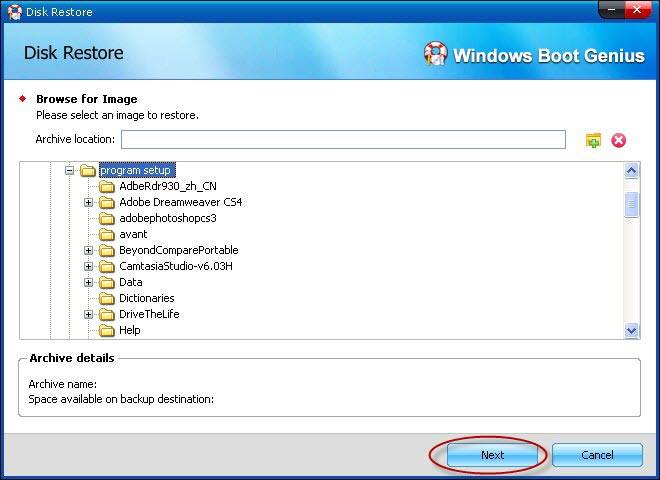Select Dictionaries in the tree
The image size is (660, 480).
pos(146,298)
